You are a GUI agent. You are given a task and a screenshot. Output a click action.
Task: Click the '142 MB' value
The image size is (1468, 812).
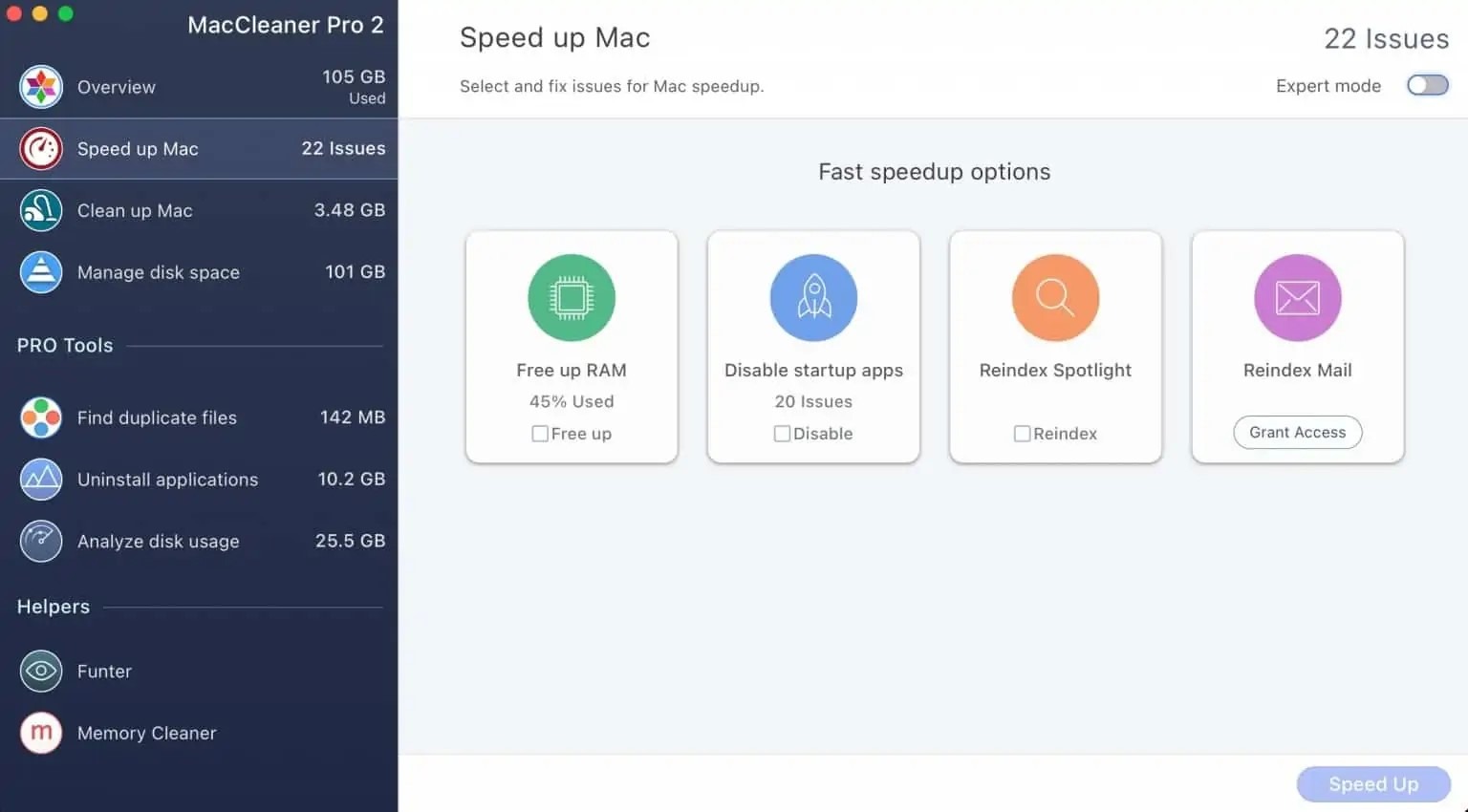(353, 417)
